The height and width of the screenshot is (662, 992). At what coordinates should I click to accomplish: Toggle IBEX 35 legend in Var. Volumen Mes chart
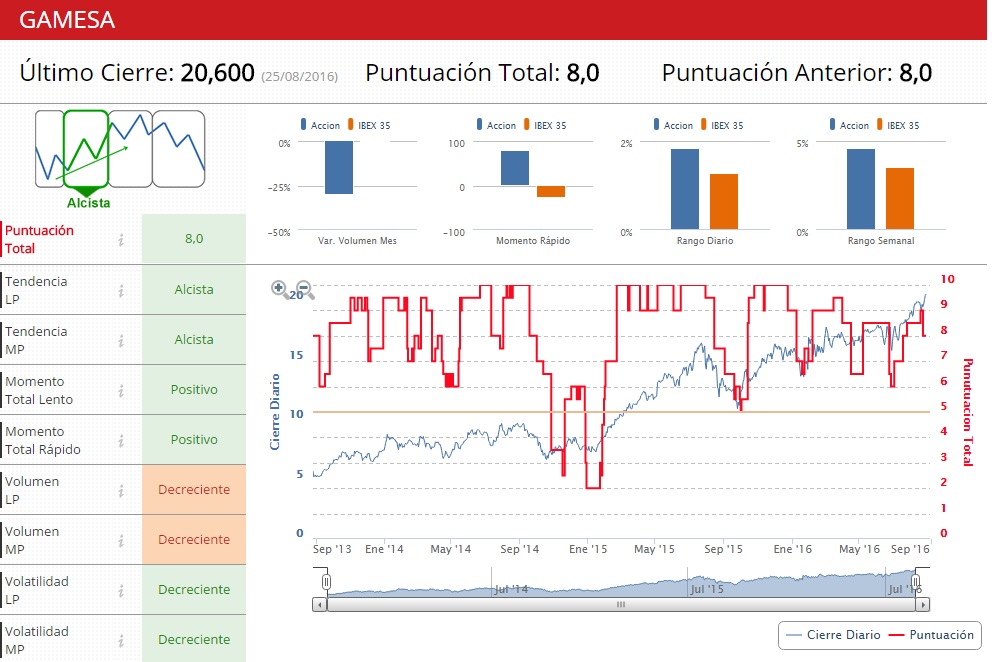click(x=369, y=125)
